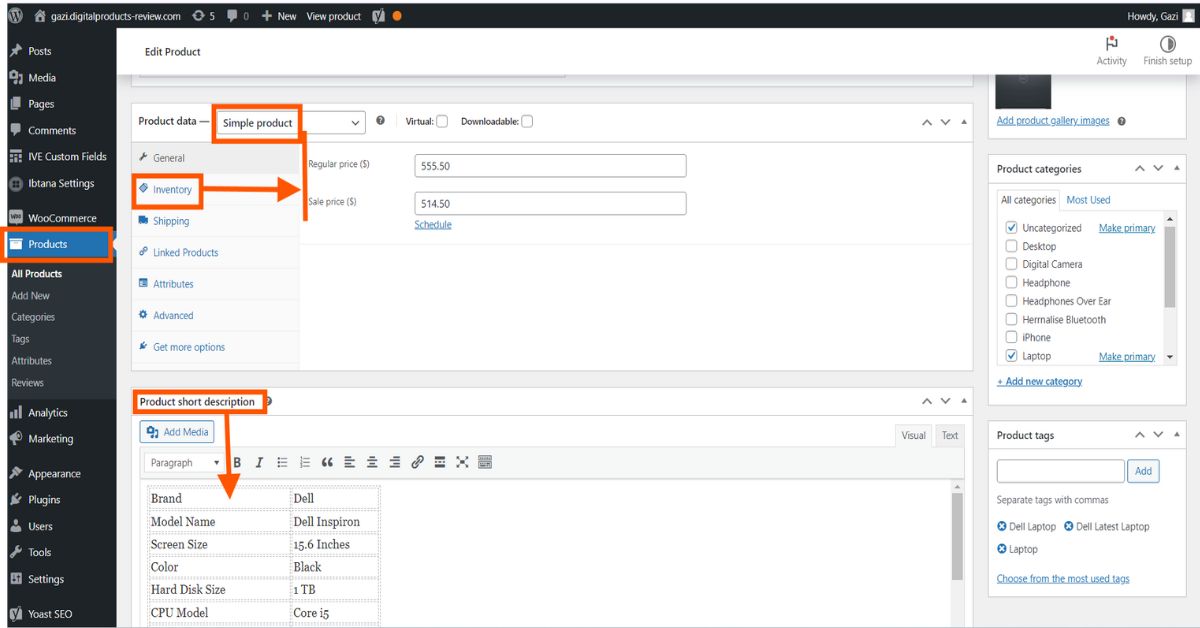Open the updates icon showing 5
Viewport: 1200px width, 628px height.
[203, 16]
